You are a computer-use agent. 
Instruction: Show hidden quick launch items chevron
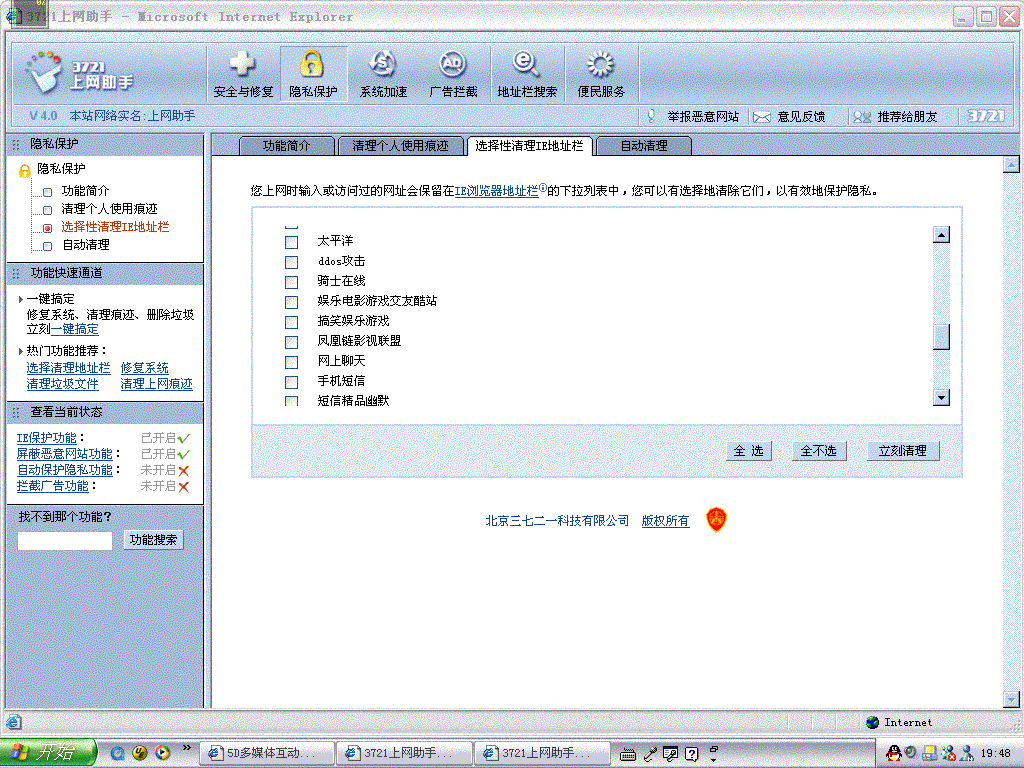tap(187, 748)
